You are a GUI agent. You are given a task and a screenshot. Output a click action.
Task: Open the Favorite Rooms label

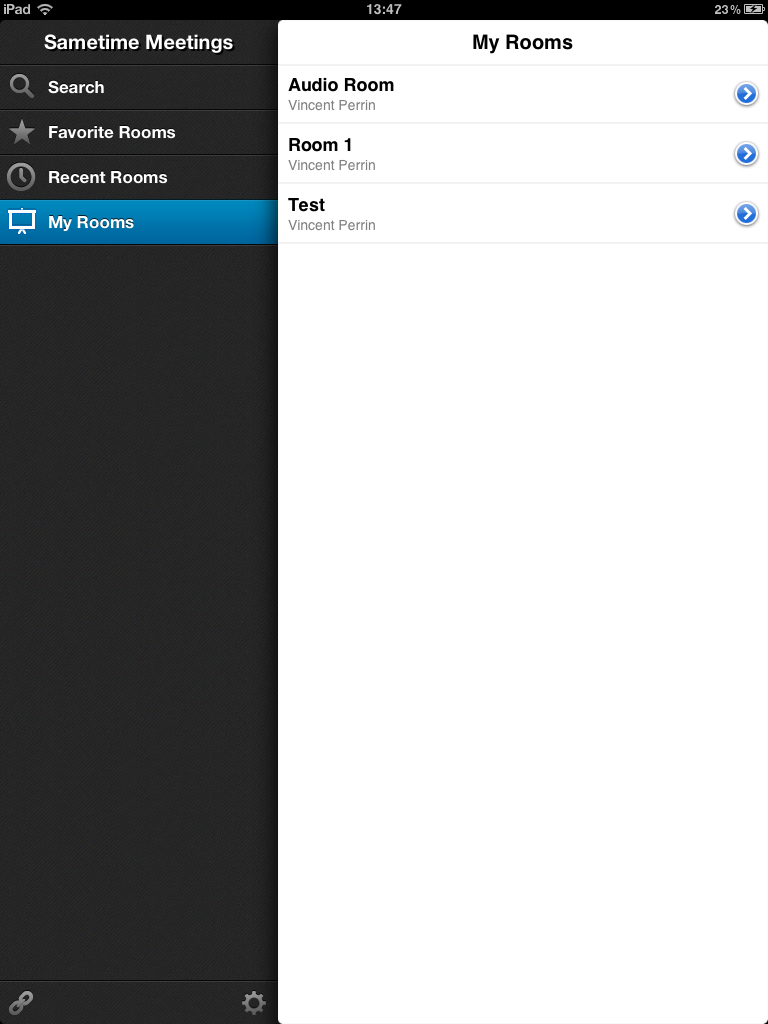[x=112, y=132]
